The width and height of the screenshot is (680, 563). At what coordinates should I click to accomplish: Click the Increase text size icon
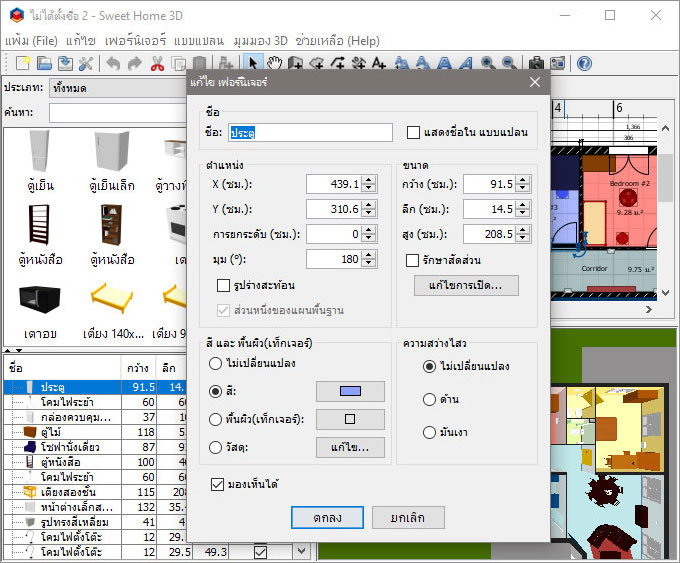402,63
